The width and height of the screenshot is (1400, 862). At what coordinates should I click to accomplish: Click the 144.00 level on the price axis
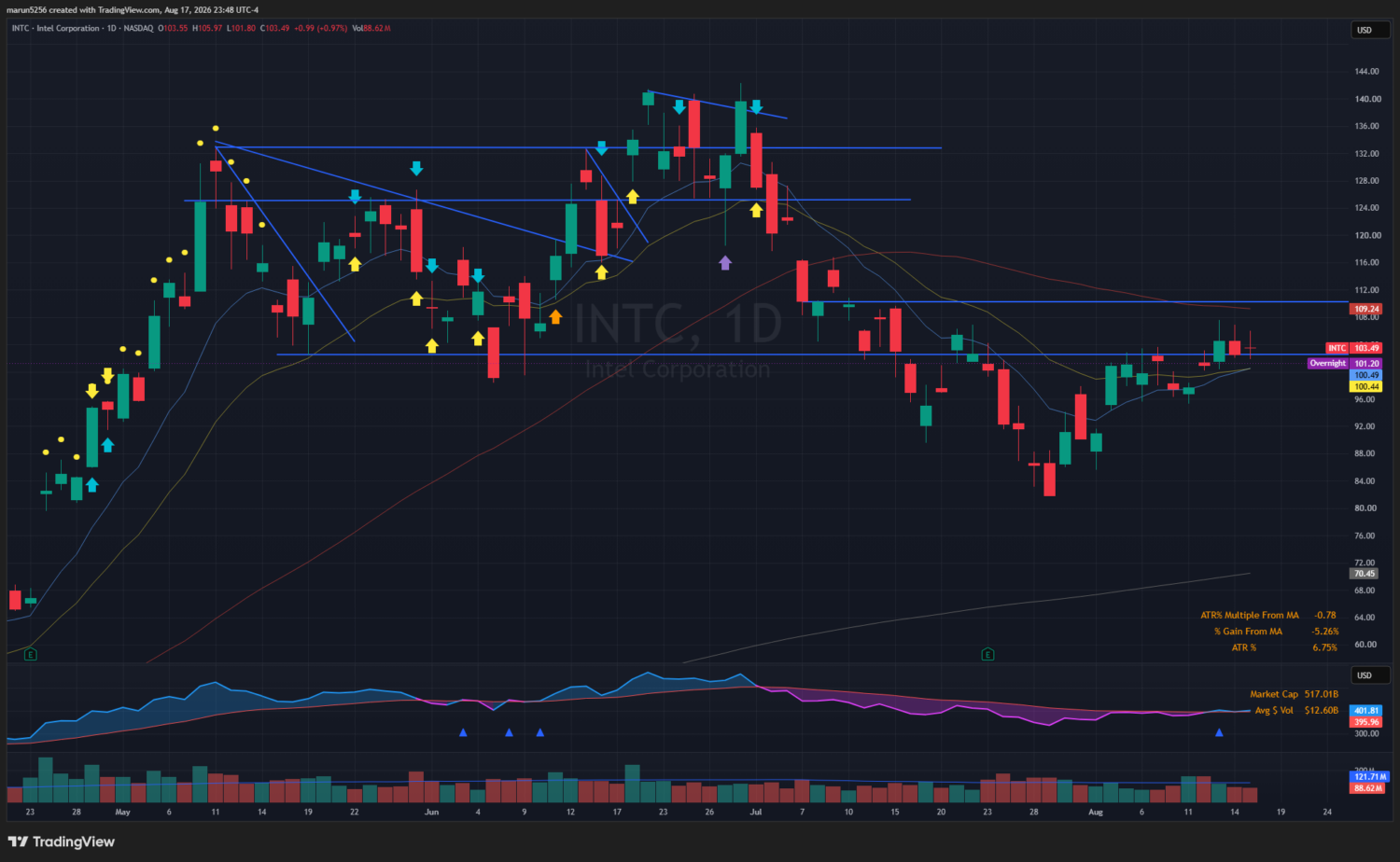tap(1366, 72)
